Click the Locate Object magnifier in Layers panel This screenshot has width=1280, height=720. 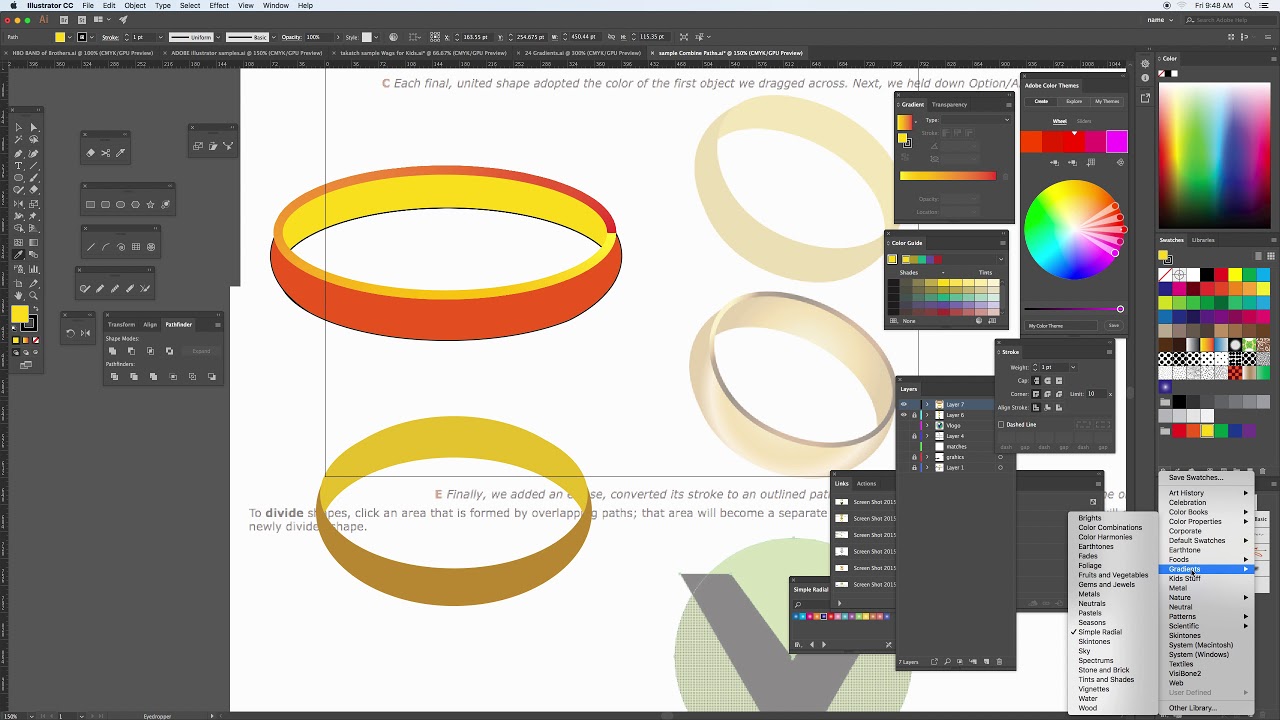(947, 661)
